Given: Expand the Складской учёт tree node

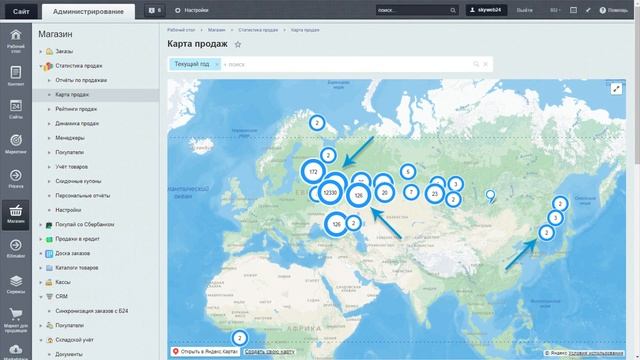Looking at the screenshot, I should pyautogui.click(x=40, y=340).
